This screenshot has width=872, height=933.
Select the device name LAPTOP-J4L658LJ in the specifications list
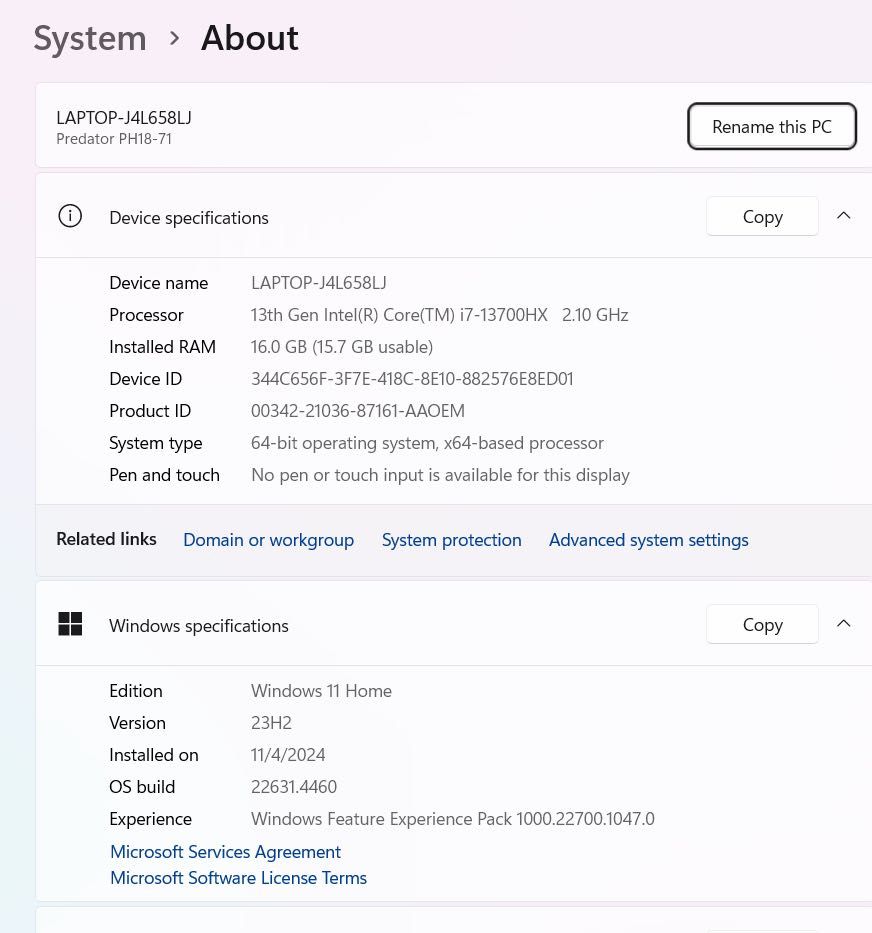coord(318,283)
